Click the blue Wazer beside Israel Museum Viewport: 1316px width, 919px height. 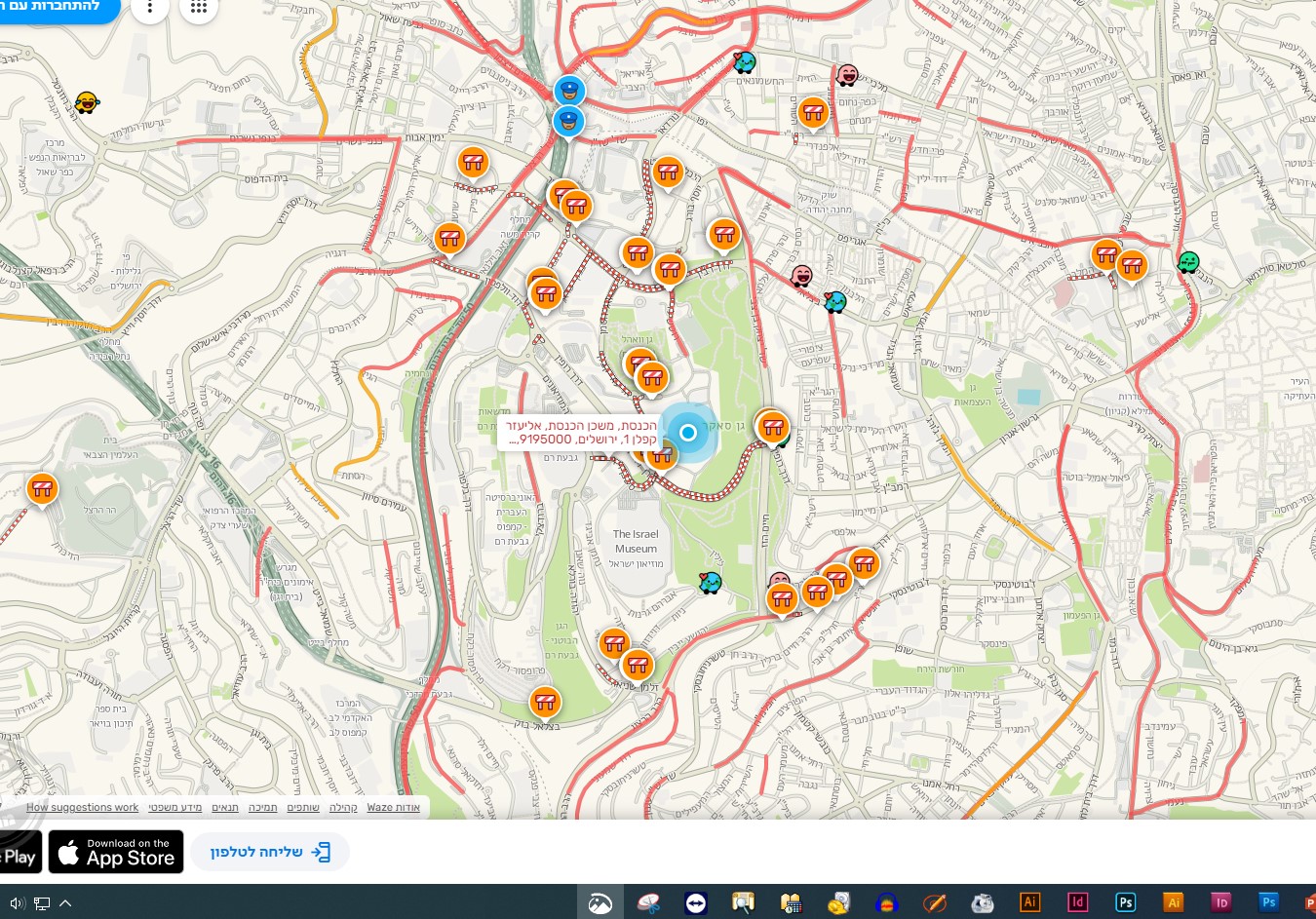(711, 583)
